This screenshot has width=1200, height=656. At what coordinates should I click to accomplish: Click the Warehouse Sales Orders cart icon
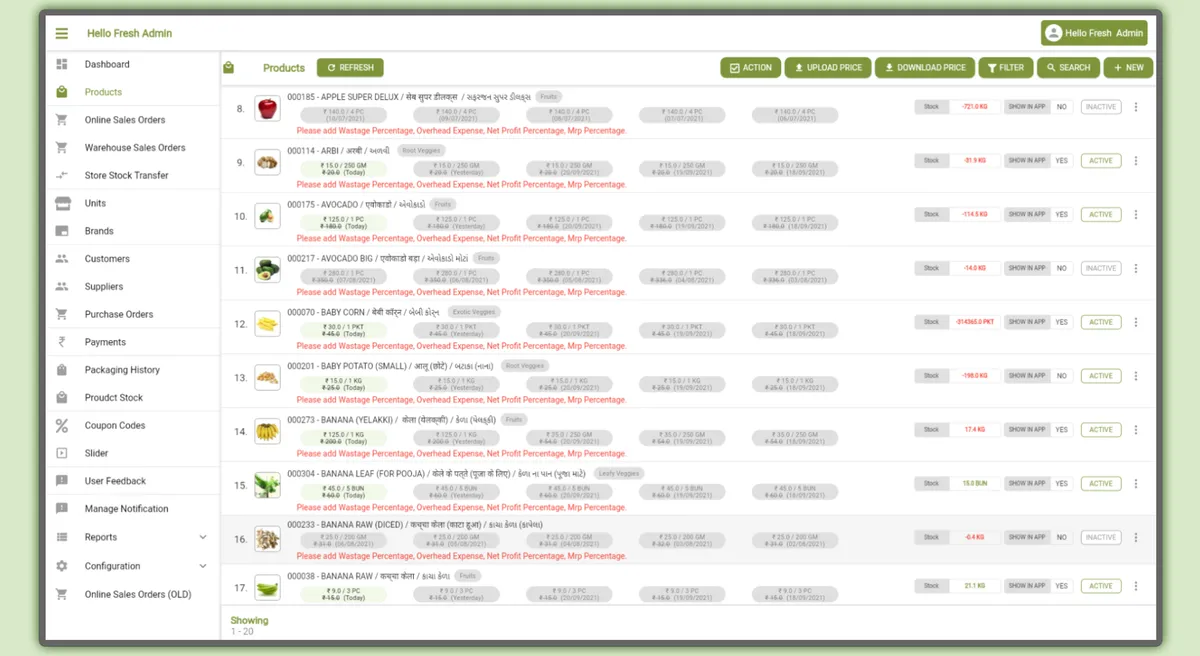pos(62,147)
